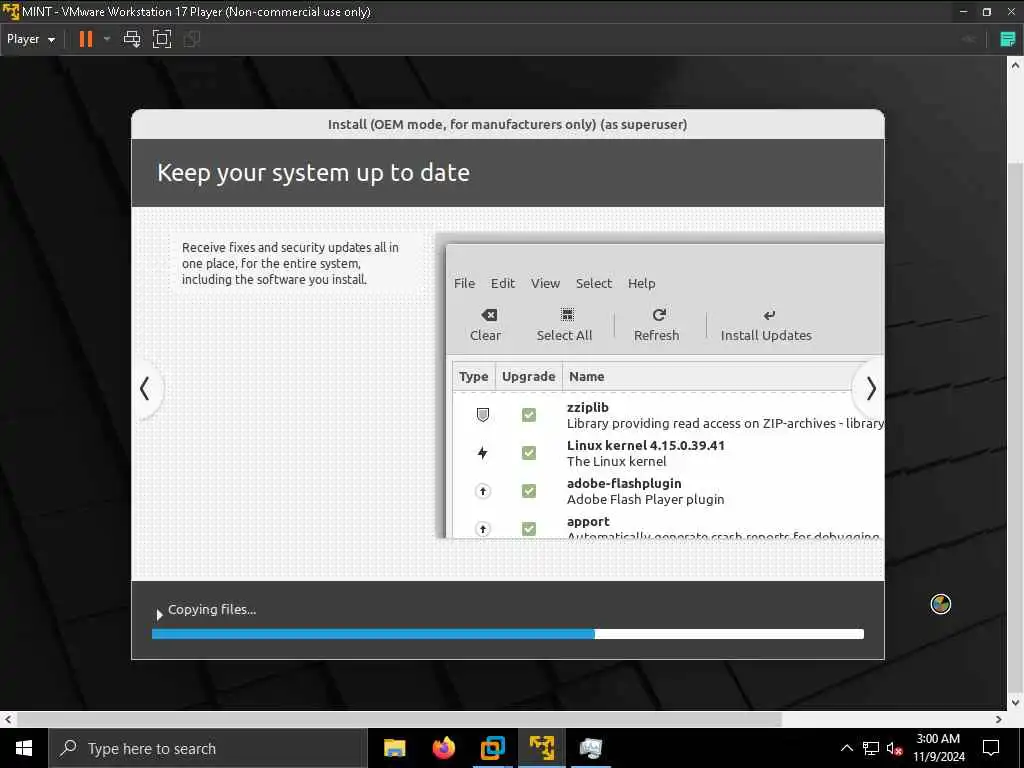
Task: Open the Windows Start menu
Action: coord(24,748)
